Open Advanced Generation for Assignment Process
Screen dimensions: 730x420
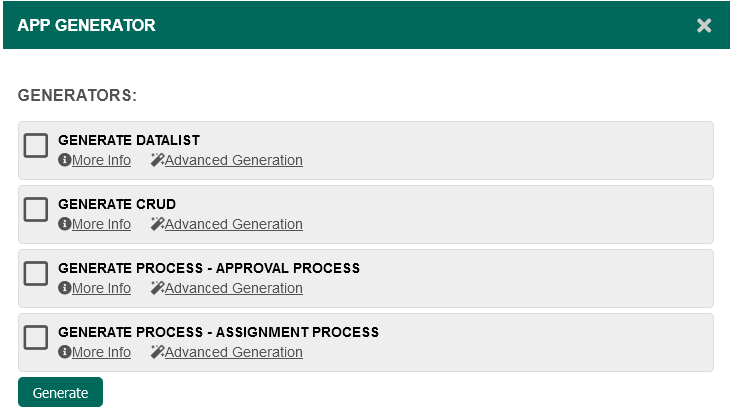(233, 353)
